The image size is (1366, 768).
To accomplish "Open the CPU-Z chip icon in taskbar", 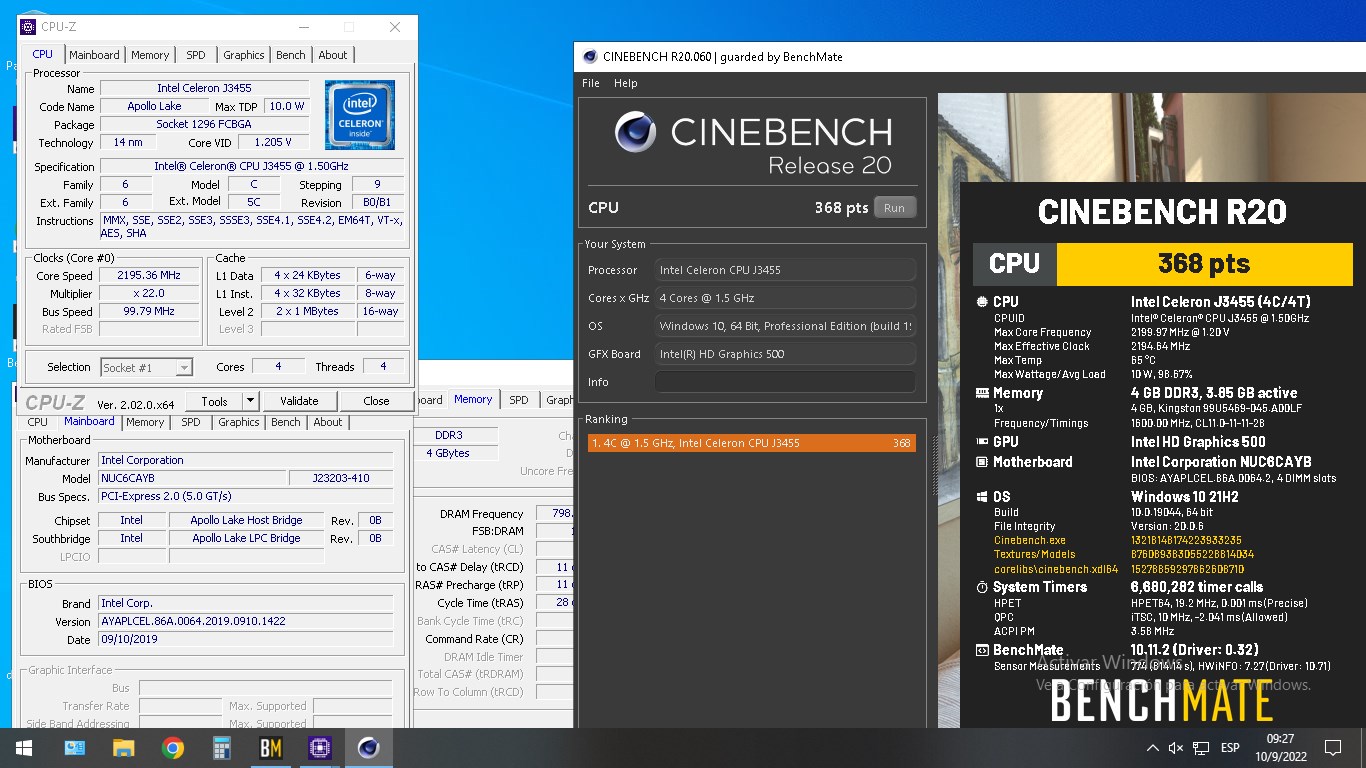I will (x=320, y=748).
